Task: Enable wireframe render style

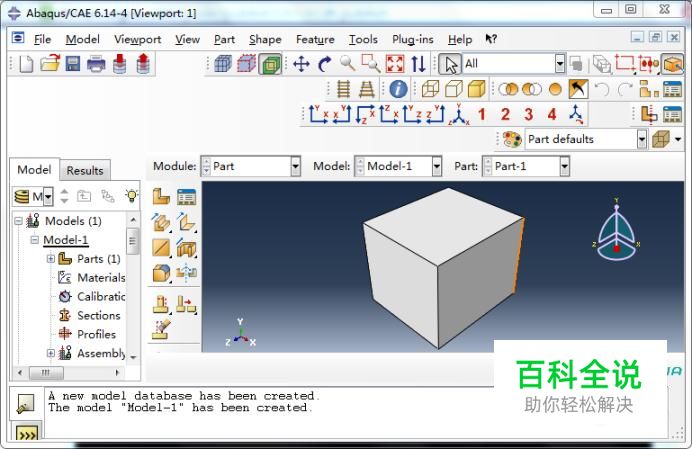Action: pos(430,89)
